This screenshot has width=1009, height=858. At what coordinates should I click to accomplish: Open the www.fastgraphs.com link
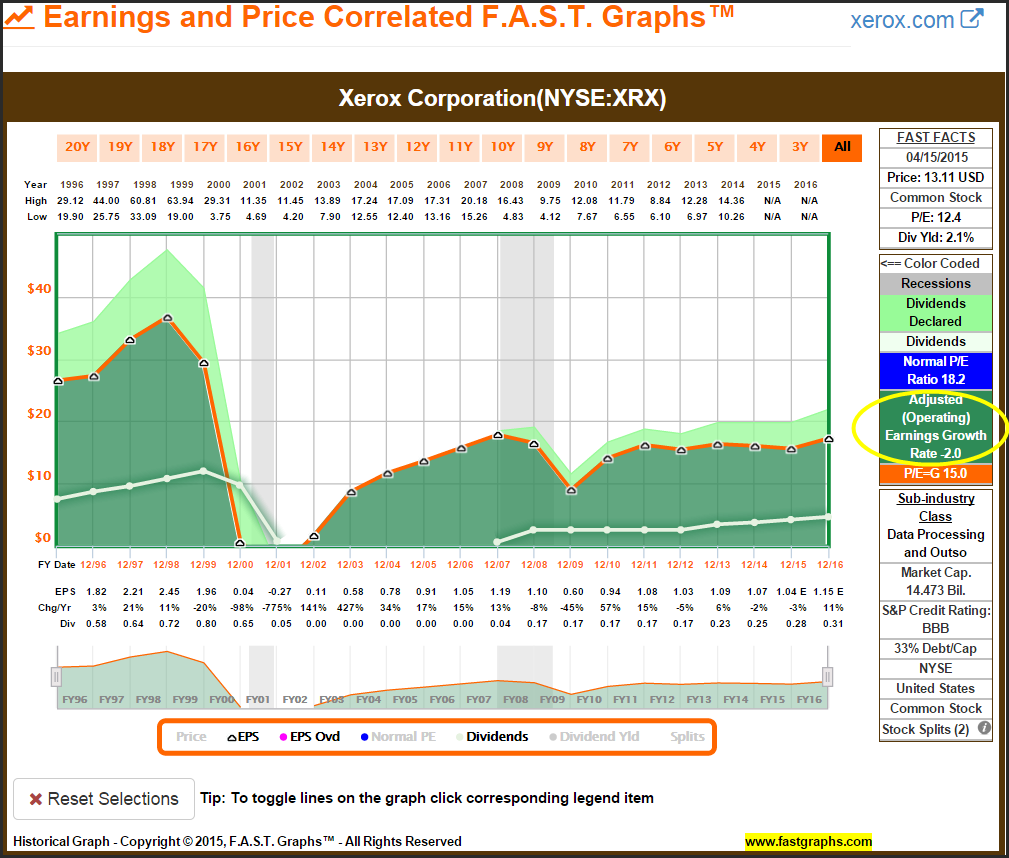pos(808,841)
